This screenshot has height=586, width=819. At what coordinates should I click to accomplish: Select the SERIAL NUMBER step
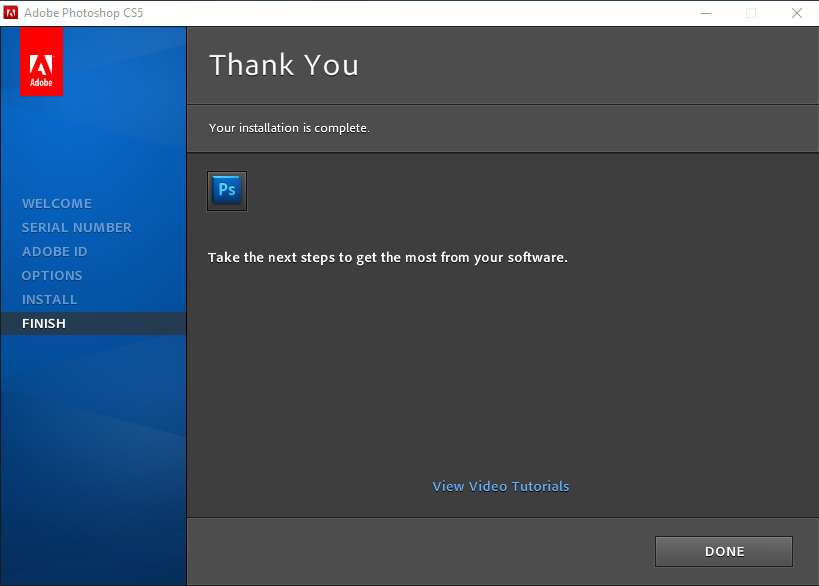[x=76, y=228]
